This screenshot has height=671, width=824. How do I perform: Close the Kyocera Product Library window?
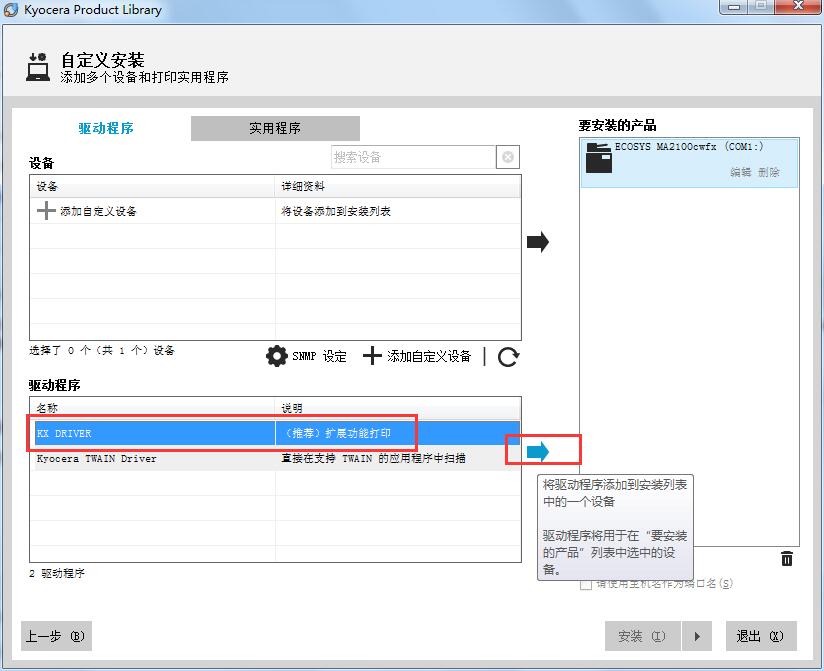[799, 6]
